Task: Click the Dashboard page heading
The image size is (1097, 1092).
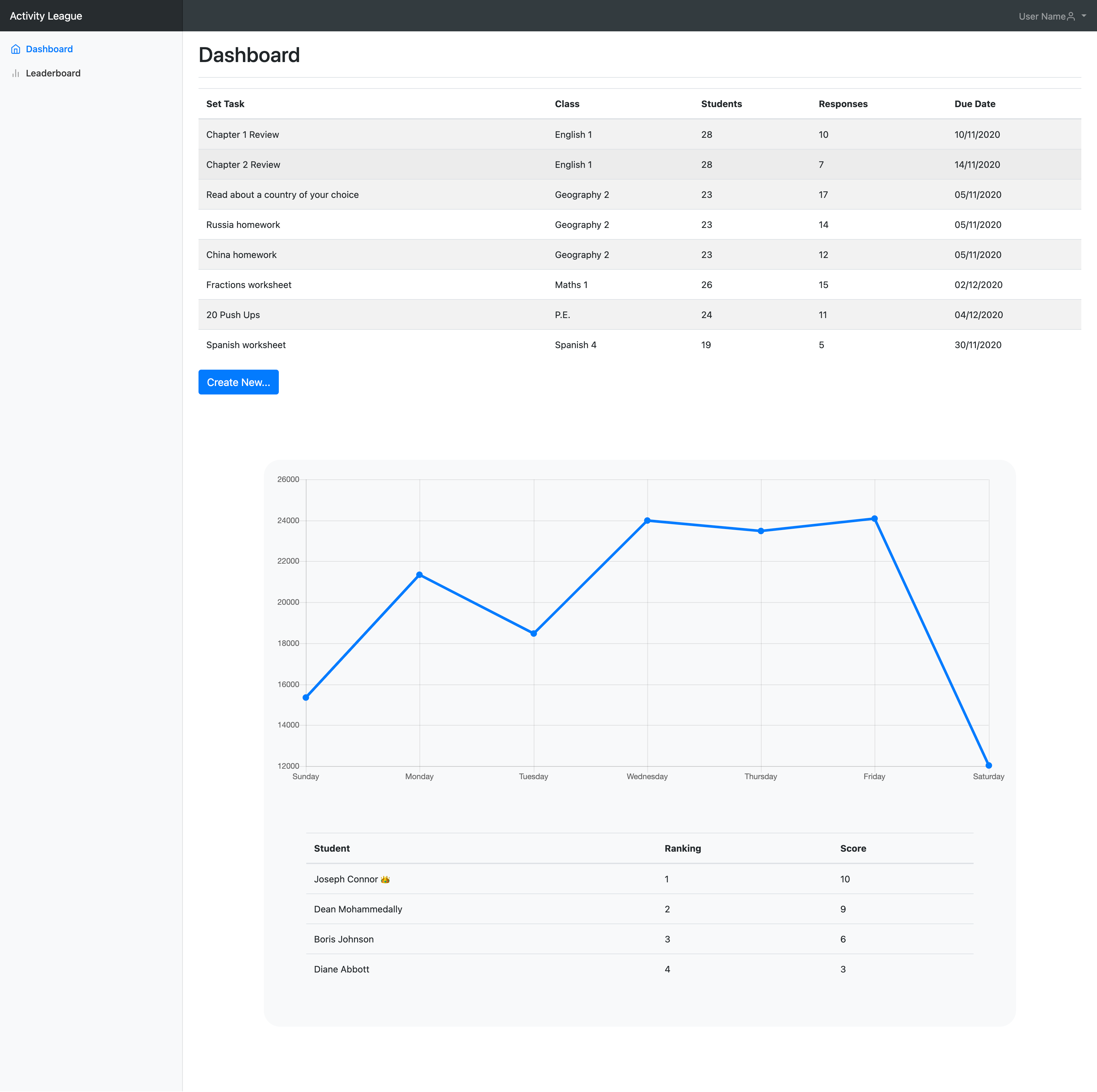Action: tap(249, 55)
